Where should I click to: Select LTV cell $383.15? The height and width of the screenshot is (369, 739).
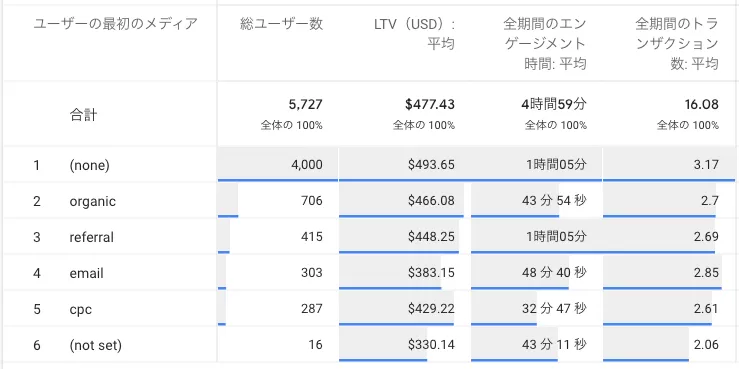431,272
